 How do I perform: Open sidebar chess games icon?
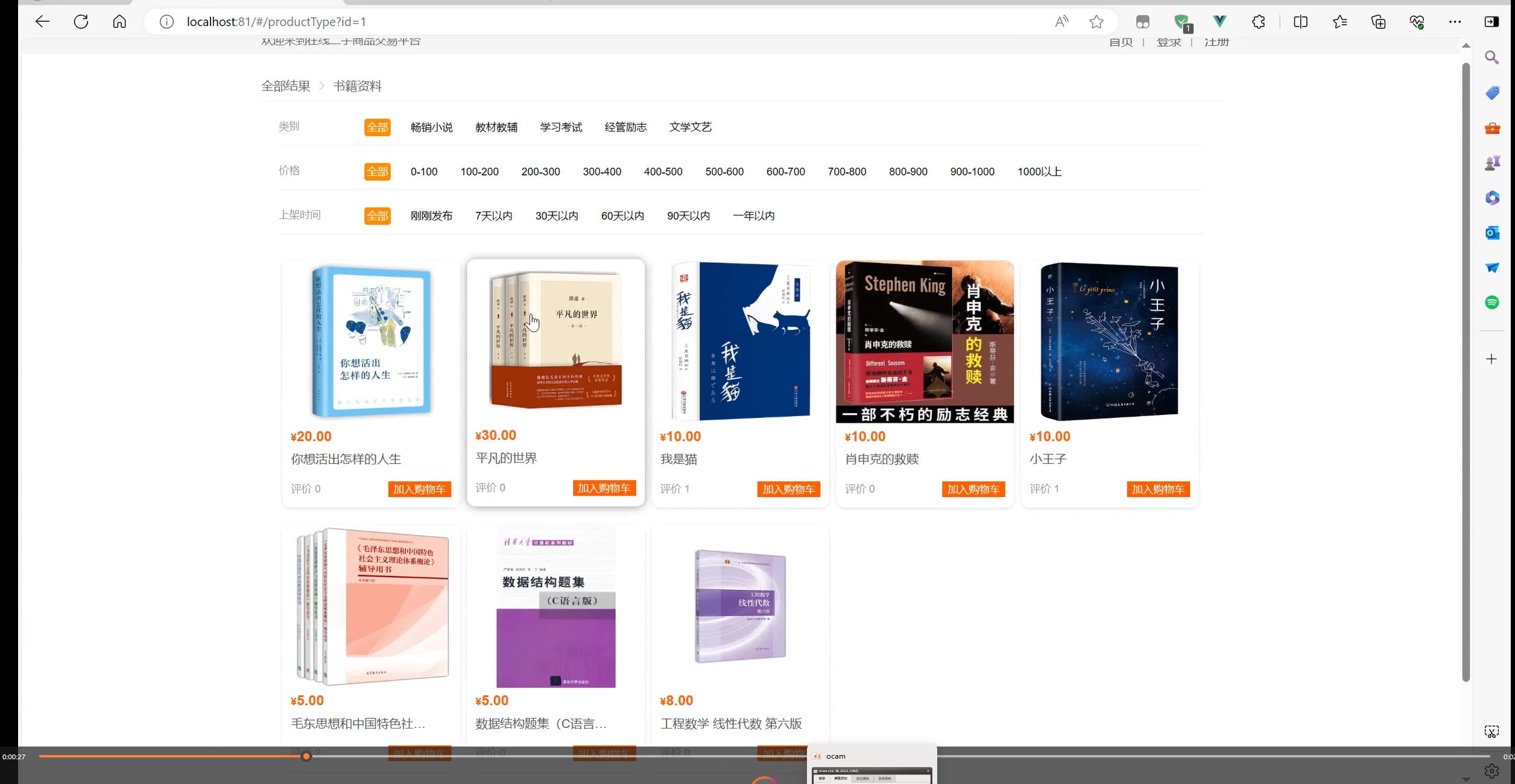tap(1492, 163)
